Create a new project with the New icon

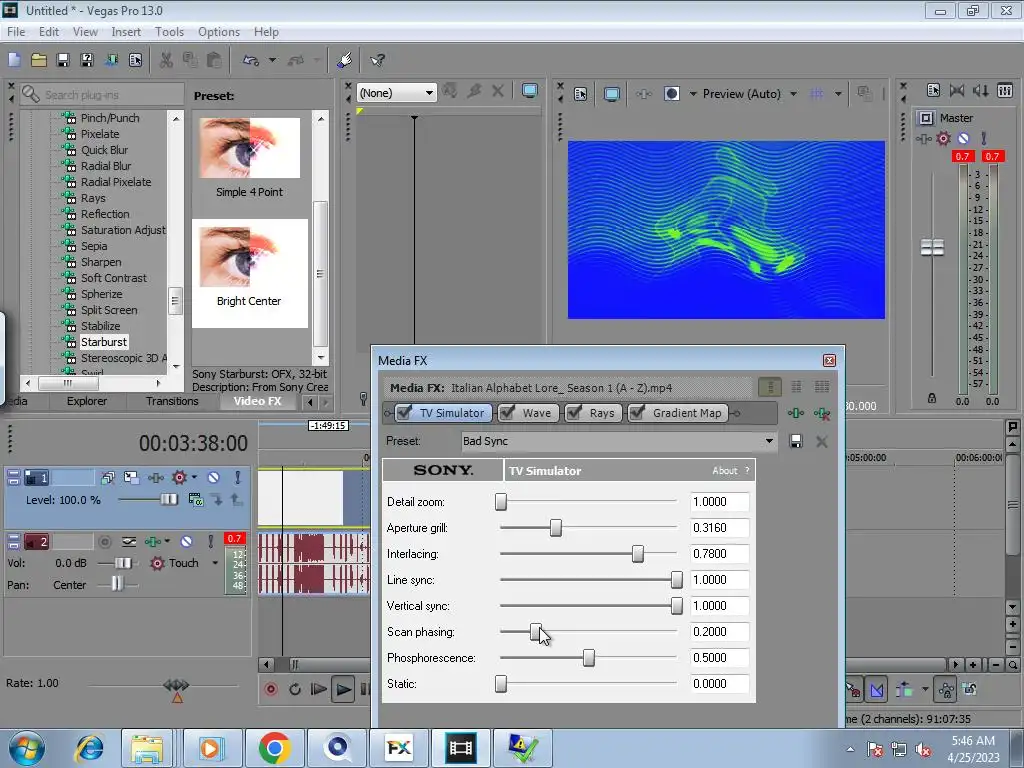click(14, 60)
